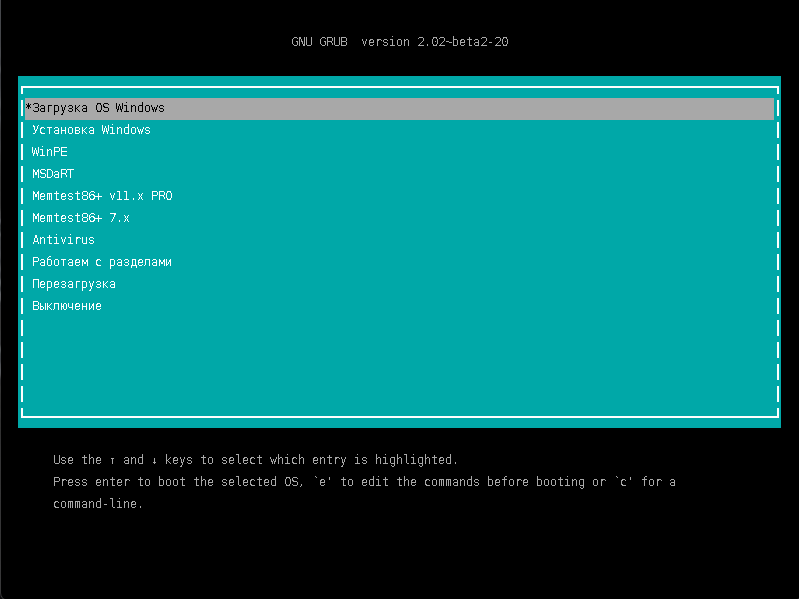Select the Загрузка OS Windows boot entry
799x599 pixels.
(98, 108)
